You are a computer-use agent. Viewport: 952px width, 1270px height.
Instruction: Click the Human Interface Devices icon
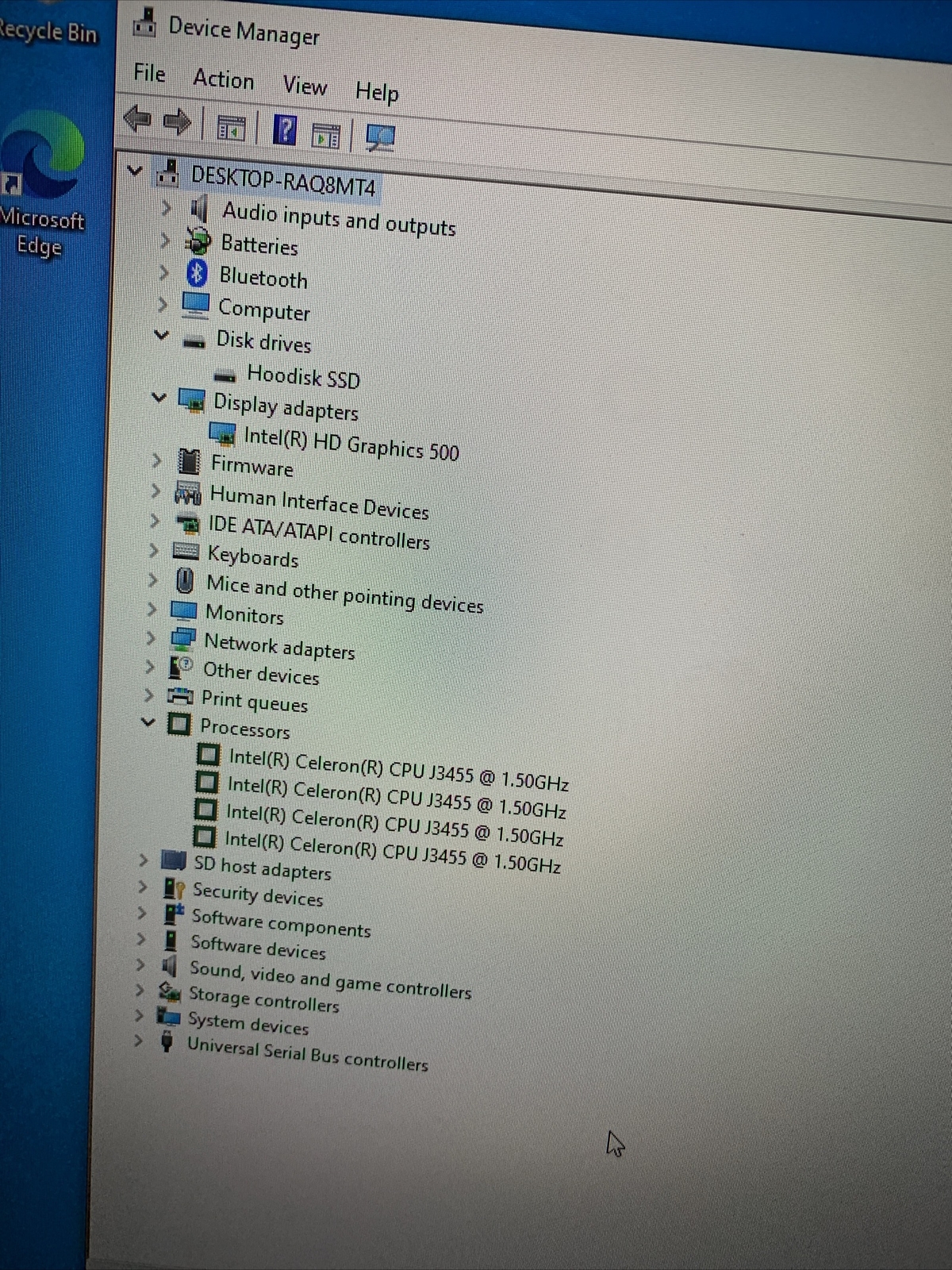[x=187, y=493]
